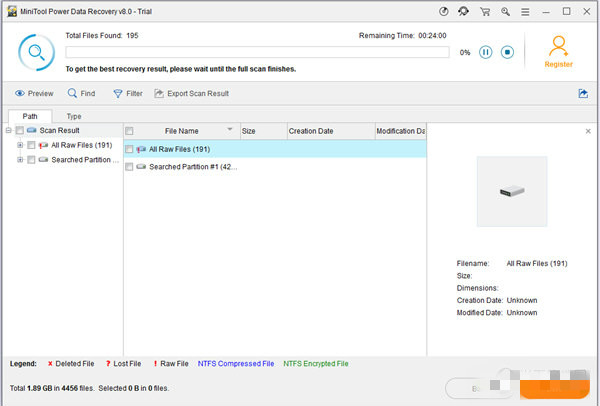600x406 pixels.
Task: Click the partition drive icon in tree
Action: [43, 160]
